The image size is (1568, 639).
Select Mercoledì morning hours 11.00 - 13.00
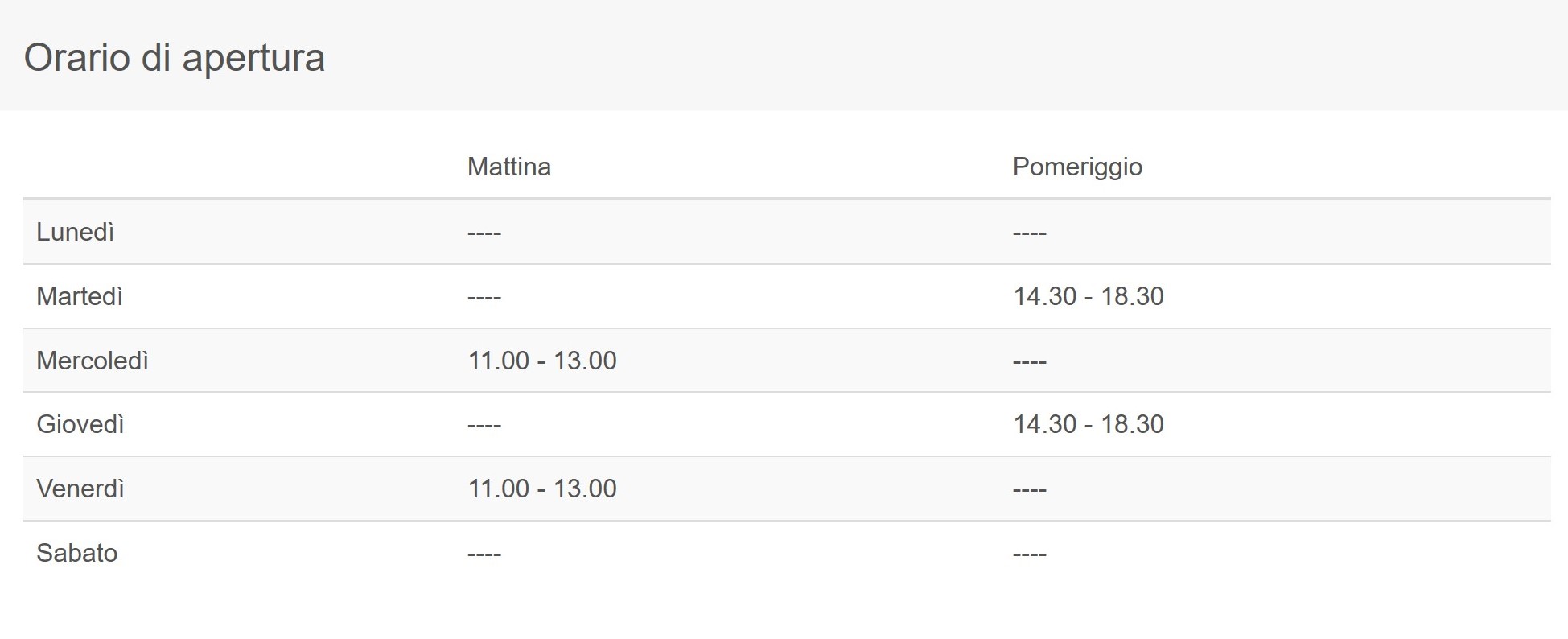tap(542, 361)
